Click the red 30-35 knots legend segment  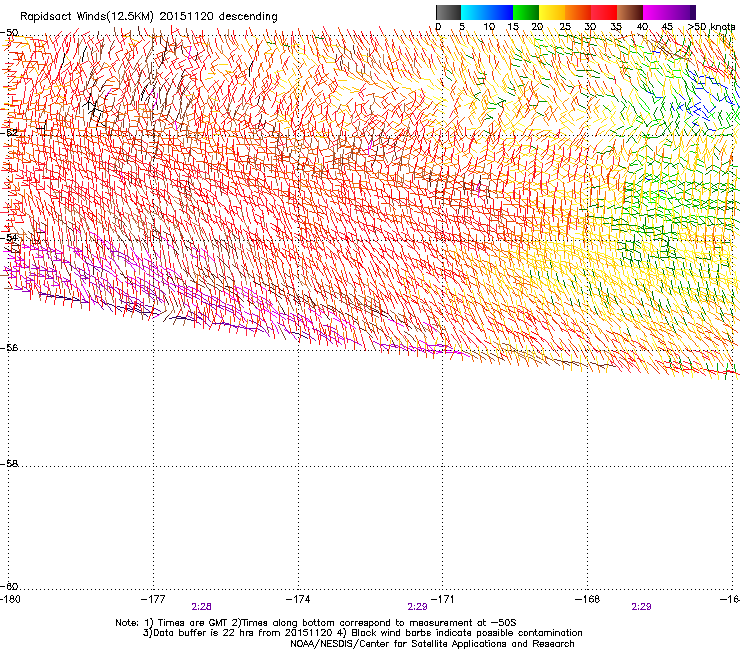click(604, 12)
